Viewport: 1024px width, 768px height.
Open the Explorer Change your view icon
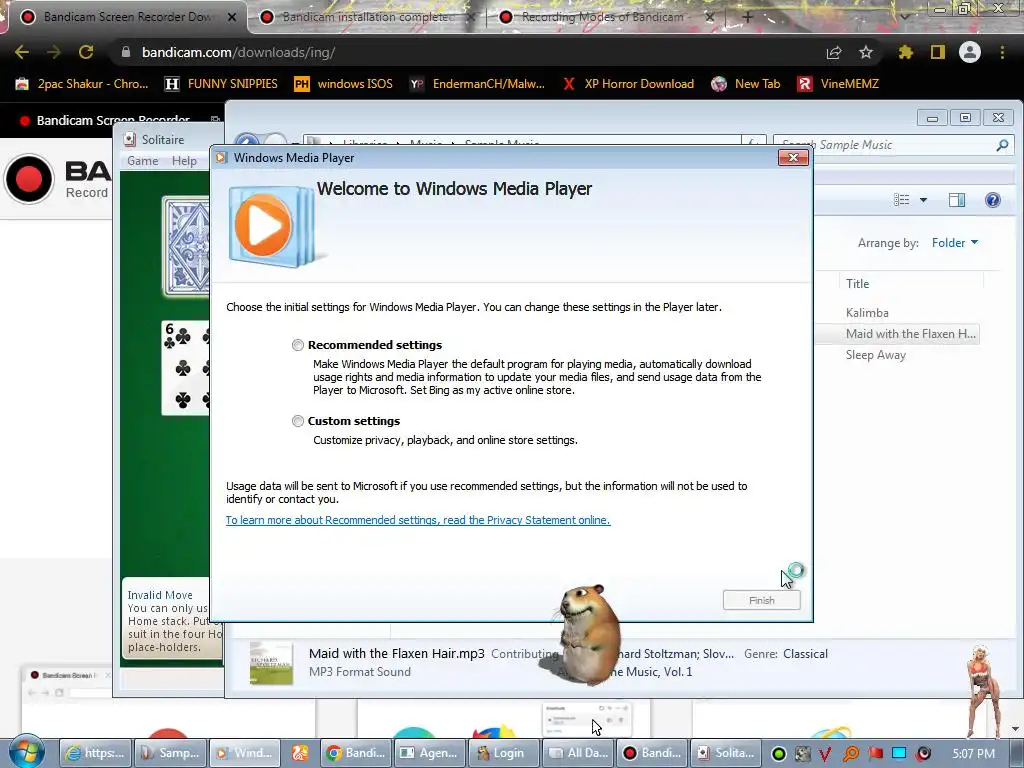click(901, 200)
